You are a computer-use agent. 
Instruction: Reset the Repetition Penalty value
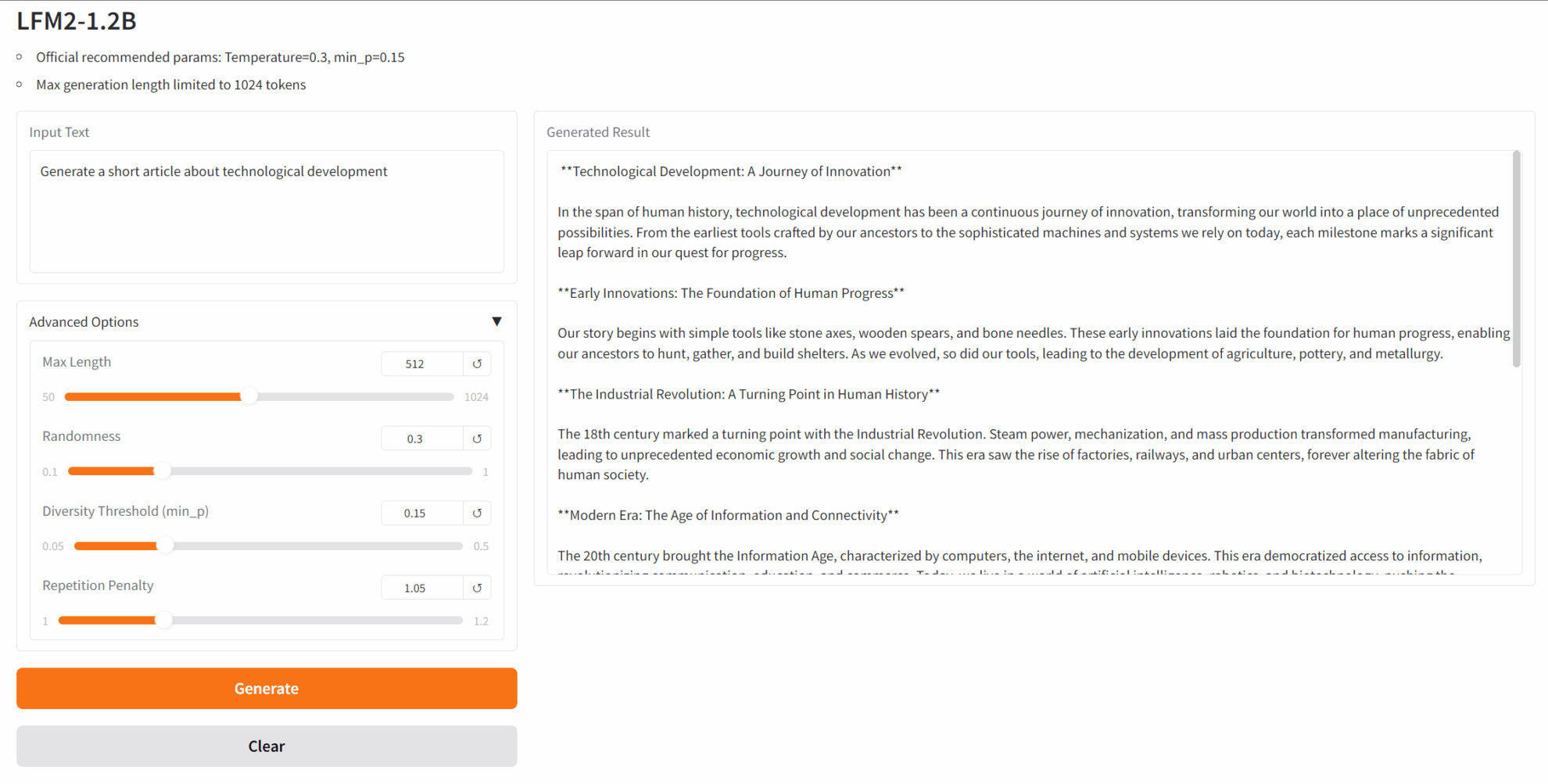pos(477,588)
